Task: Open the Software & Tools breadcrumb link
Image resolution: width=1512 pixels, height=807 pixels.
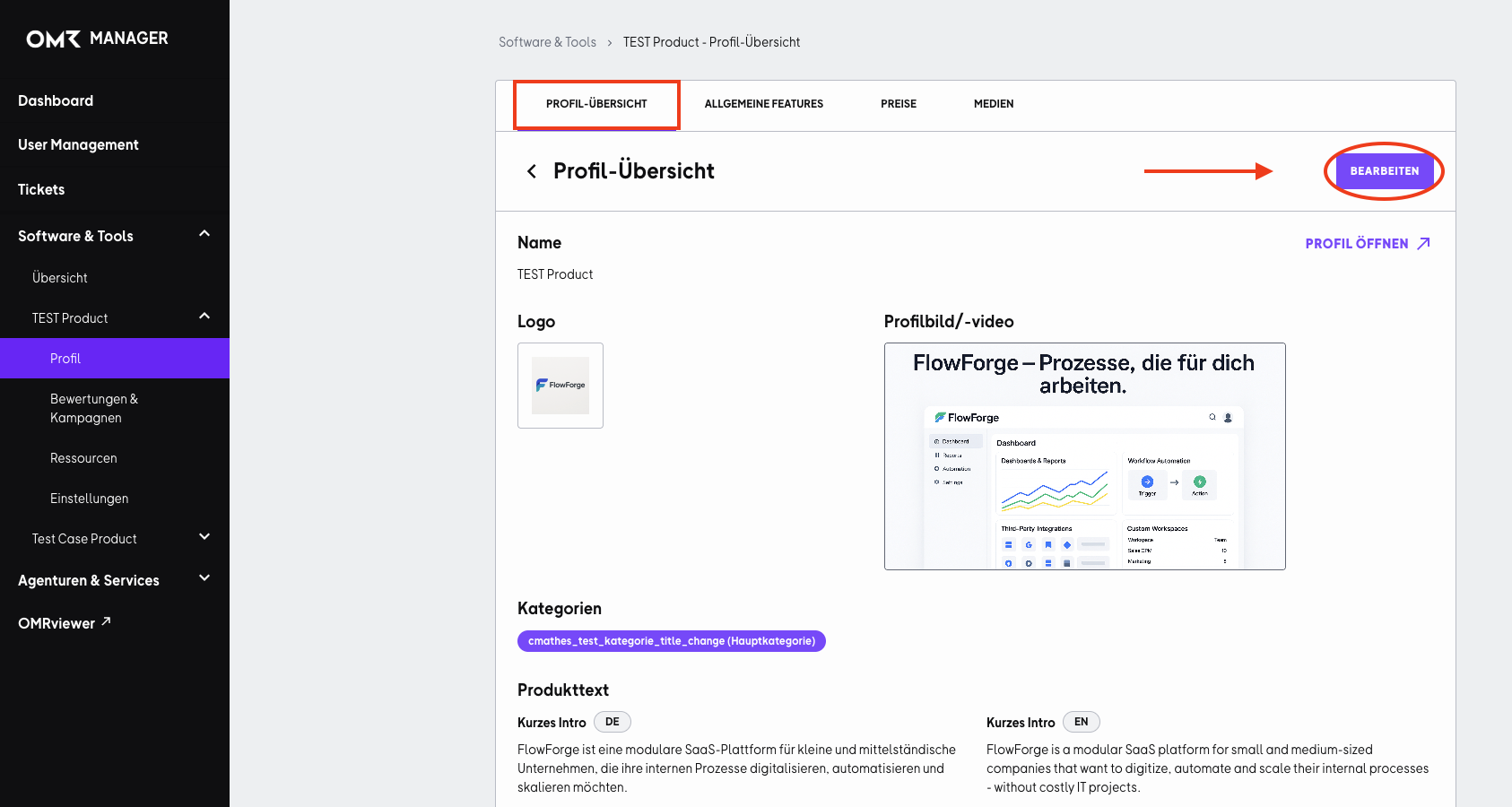Action: pyautogui.click(x=547, y=42)
